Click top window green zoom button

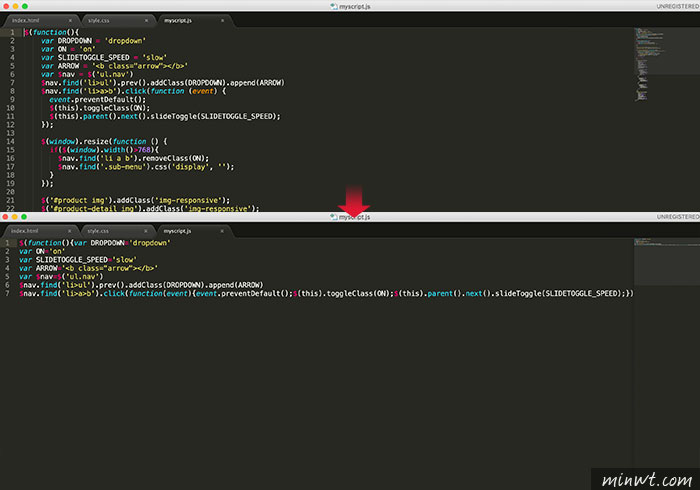[25, 6]
